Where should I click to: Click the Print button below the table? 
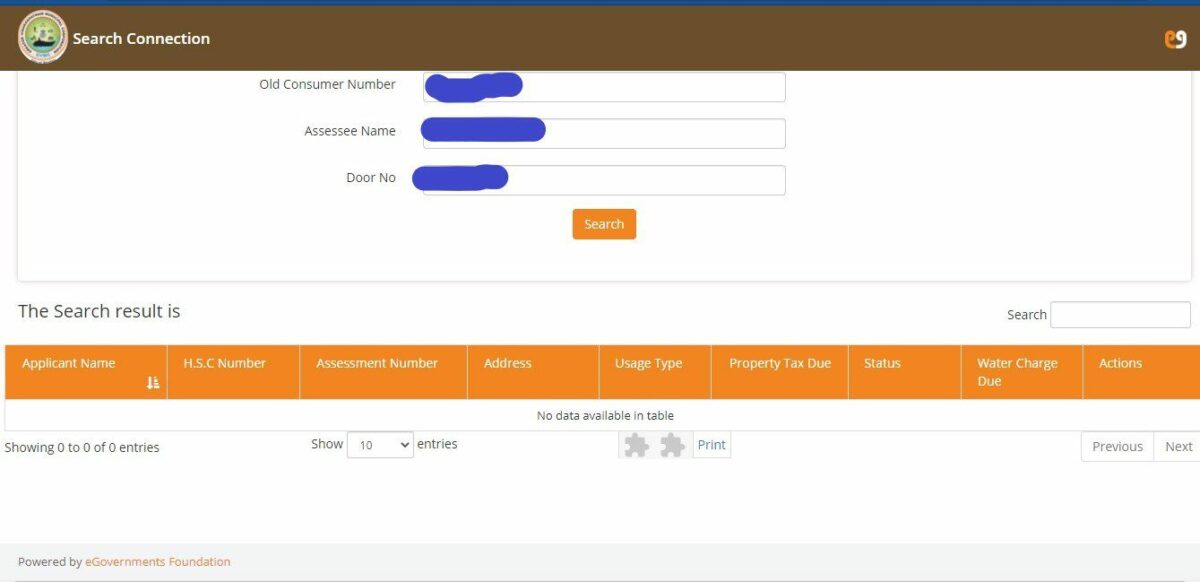711,445
